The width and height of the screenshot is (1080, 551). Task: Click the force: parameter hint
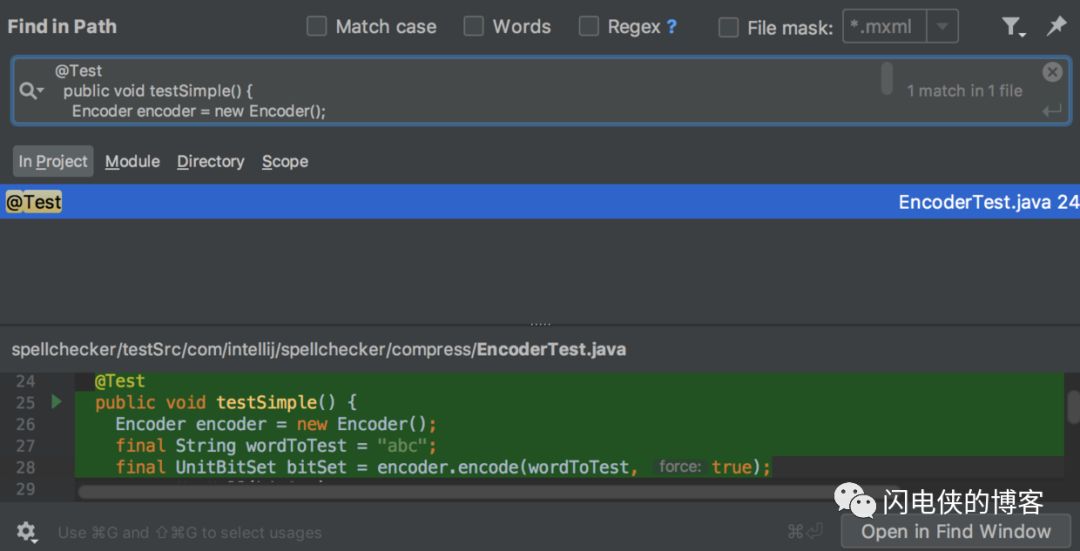[681, 467]
